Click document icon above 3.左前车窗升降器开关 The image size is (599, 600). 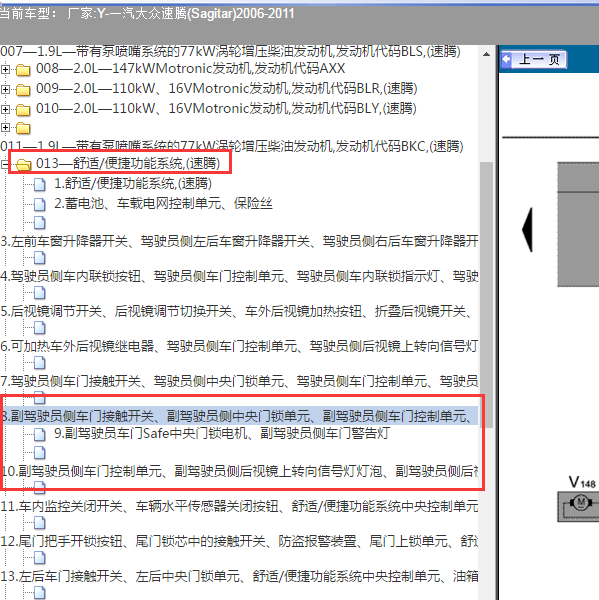point(40,223)
